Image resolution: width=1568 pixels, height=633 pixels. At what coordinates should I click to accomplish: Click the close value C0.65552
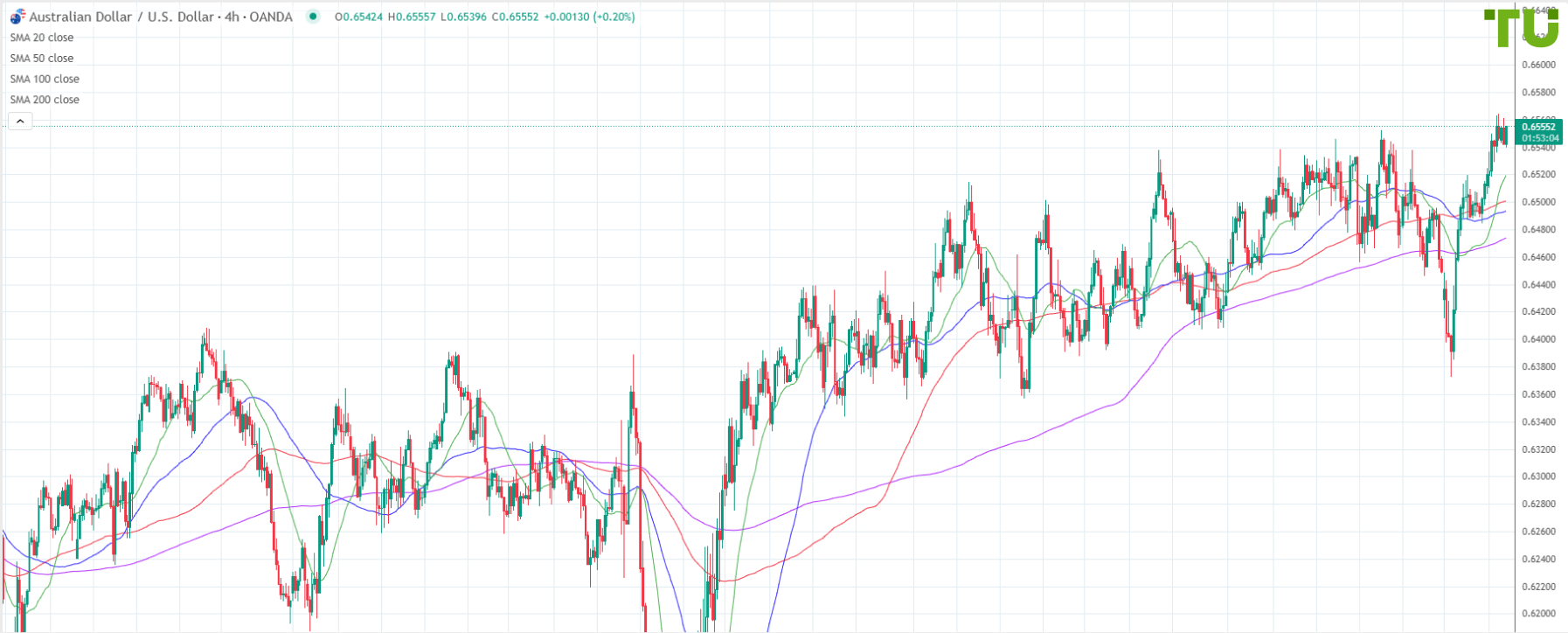(516, 17)
